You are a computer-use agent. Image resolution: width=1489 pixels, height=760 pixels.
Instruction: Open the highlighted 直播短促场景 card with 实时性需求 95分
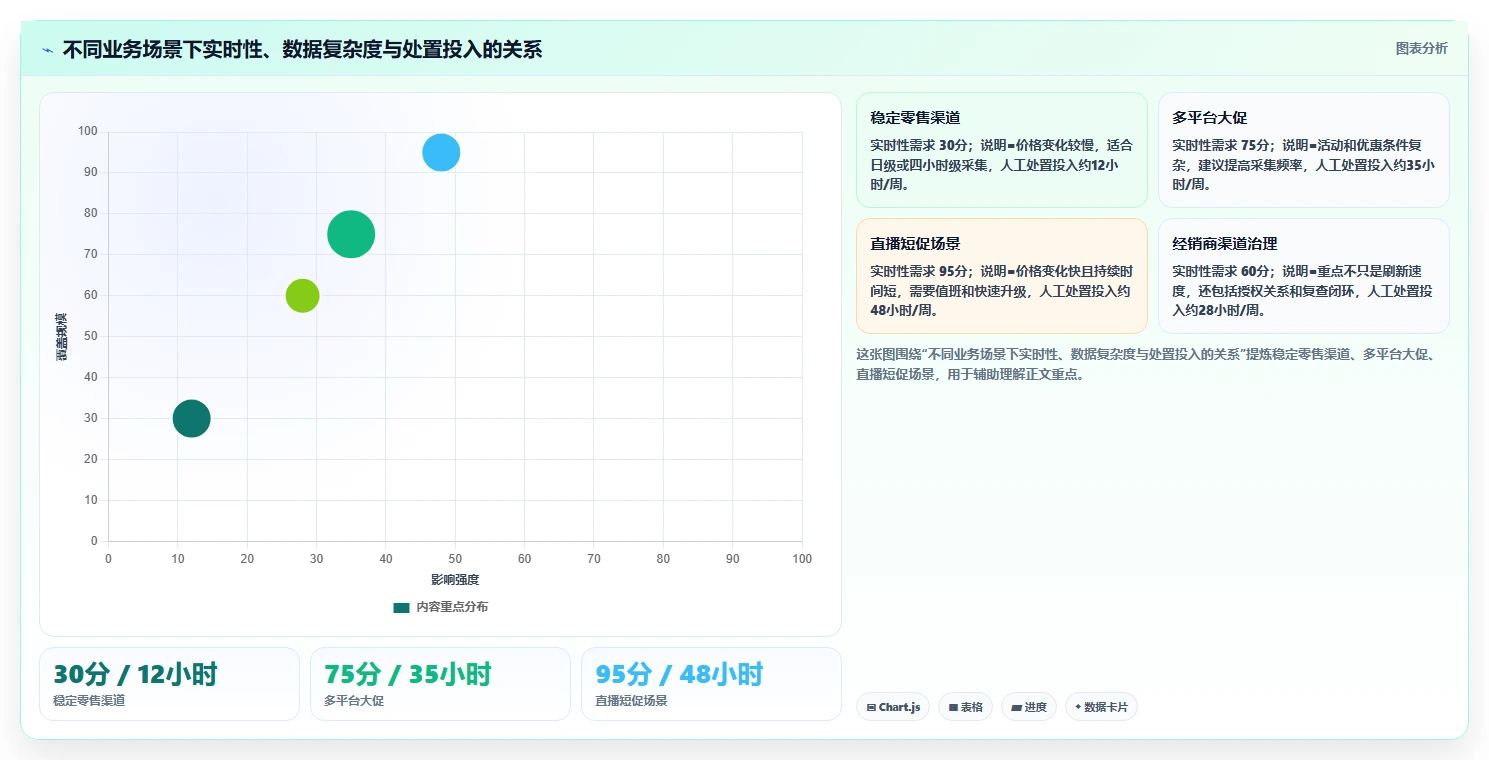pos(1002,276)
